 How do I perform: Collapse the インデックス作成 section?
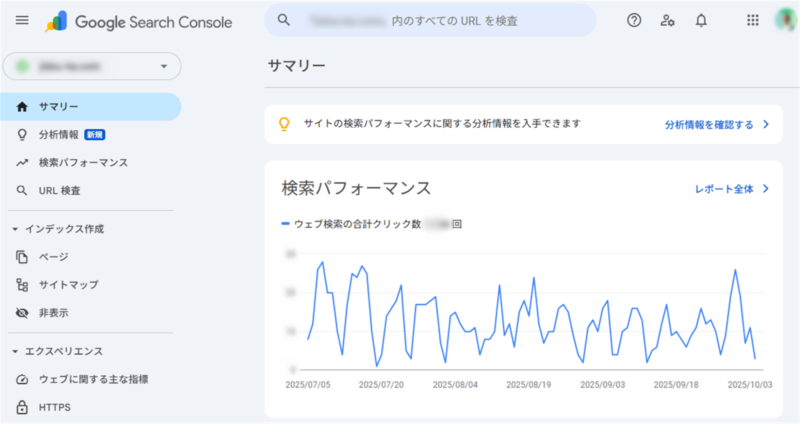15,229
